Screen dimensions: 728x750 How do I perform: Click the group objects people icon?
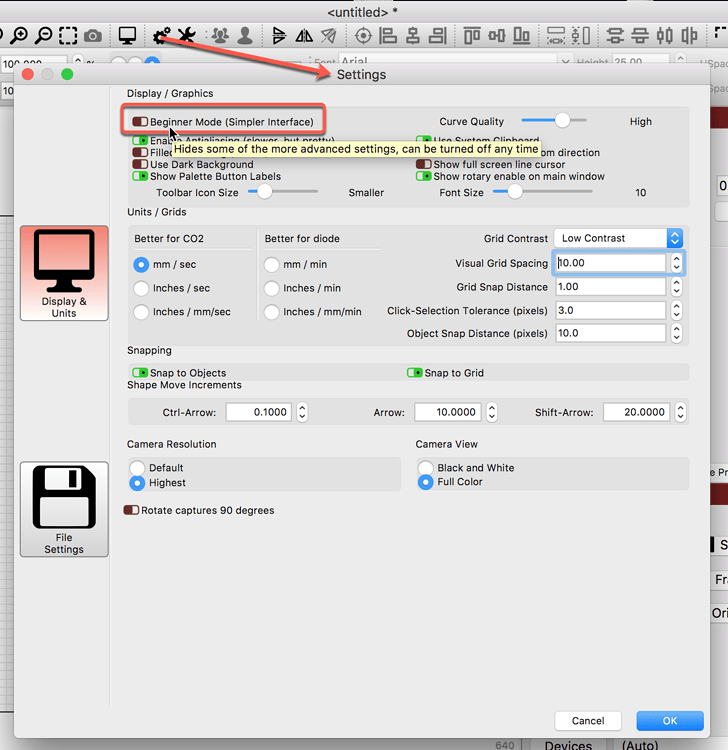[220, 36]
